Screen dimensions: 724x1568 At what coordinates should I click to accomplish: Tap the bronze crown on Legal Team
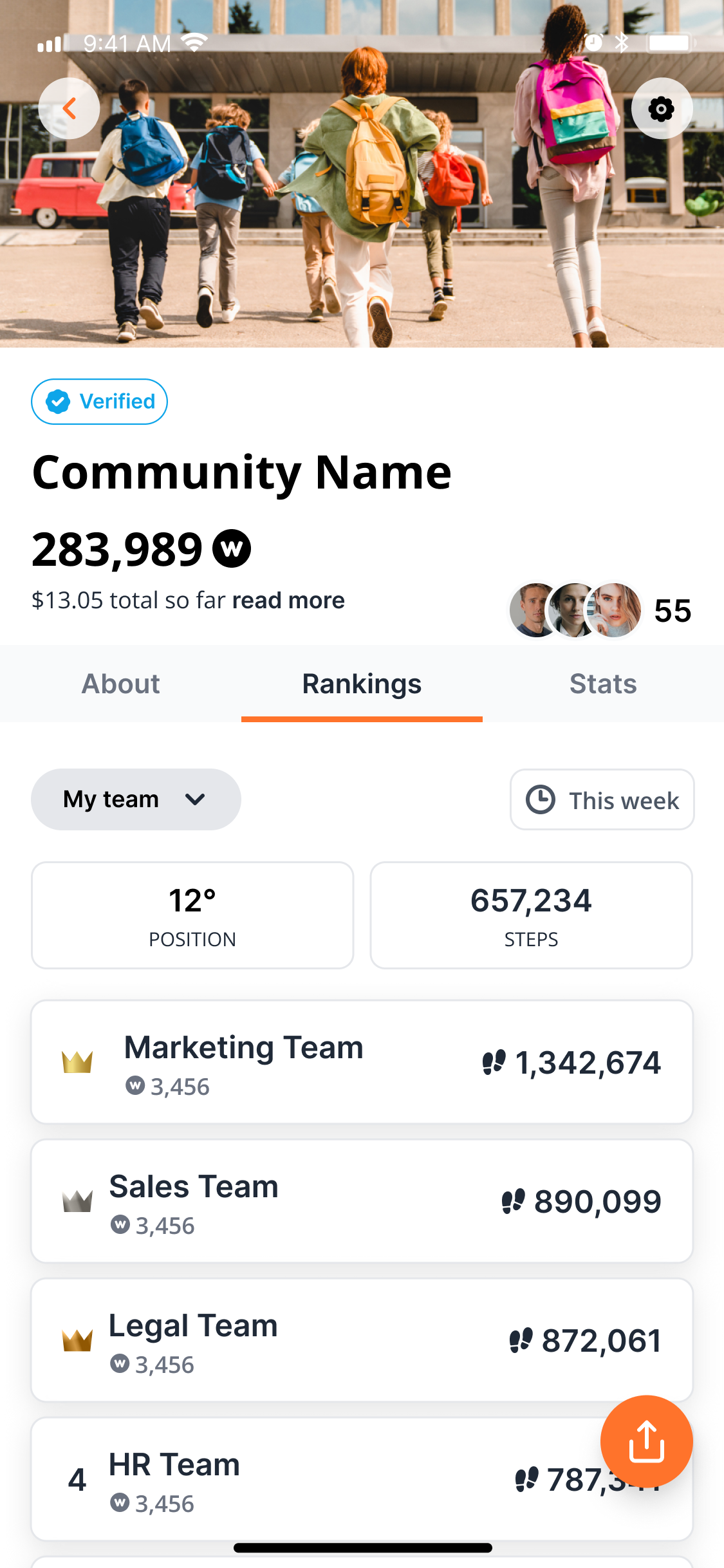point(77,1339)
